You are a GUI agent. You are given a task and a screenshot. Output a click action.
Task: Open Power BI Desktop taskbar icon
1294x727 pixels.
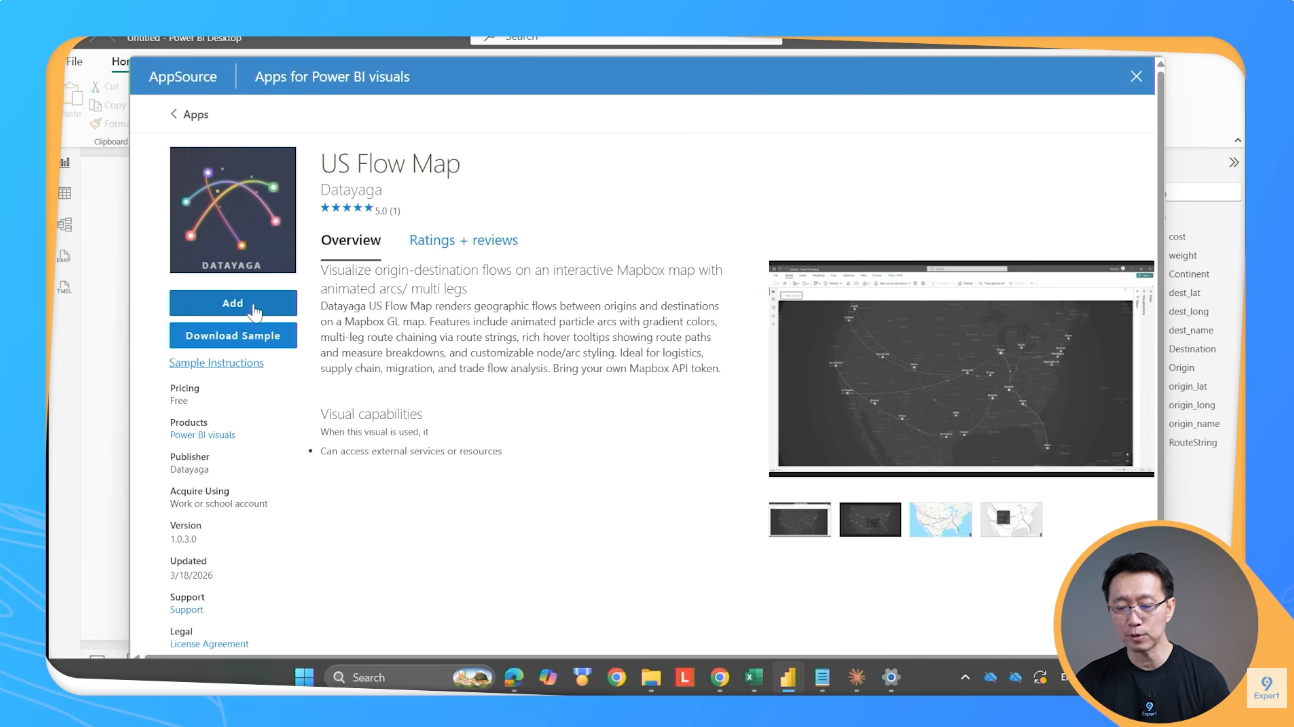pyautogui.click(x=788, y=677)
